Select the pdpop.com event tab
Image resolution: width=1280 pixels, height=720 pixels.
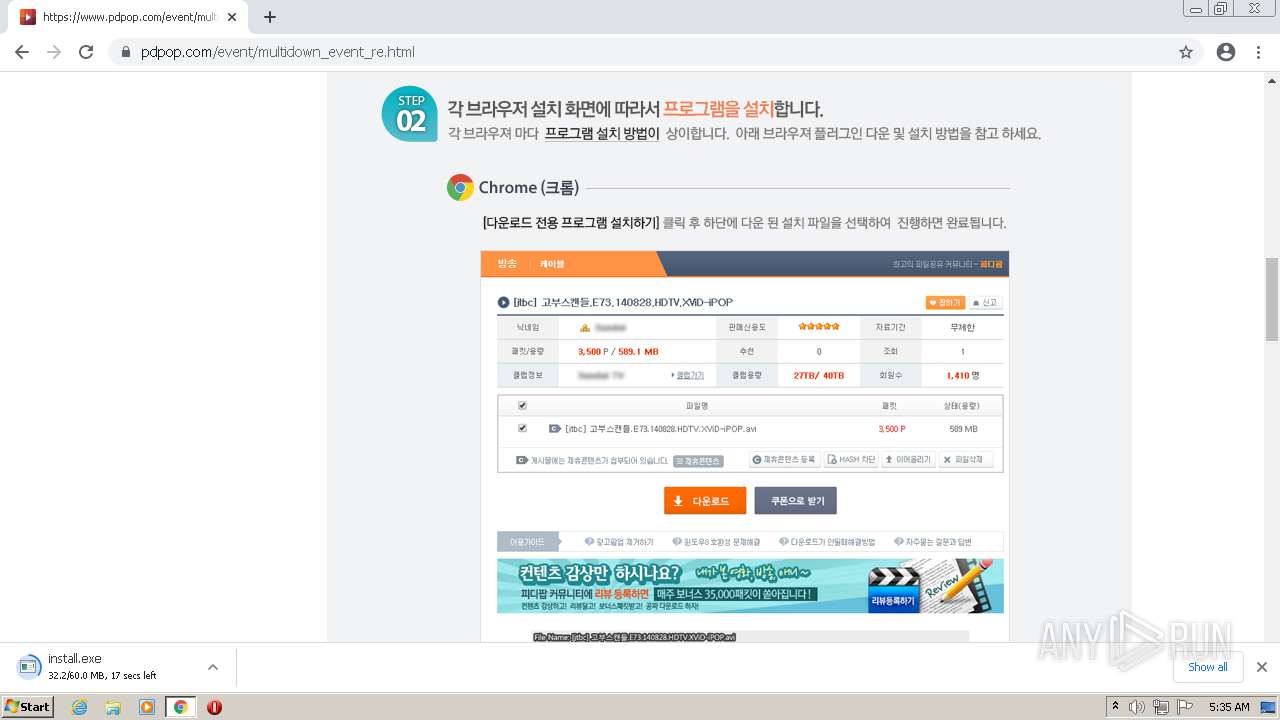128,17
